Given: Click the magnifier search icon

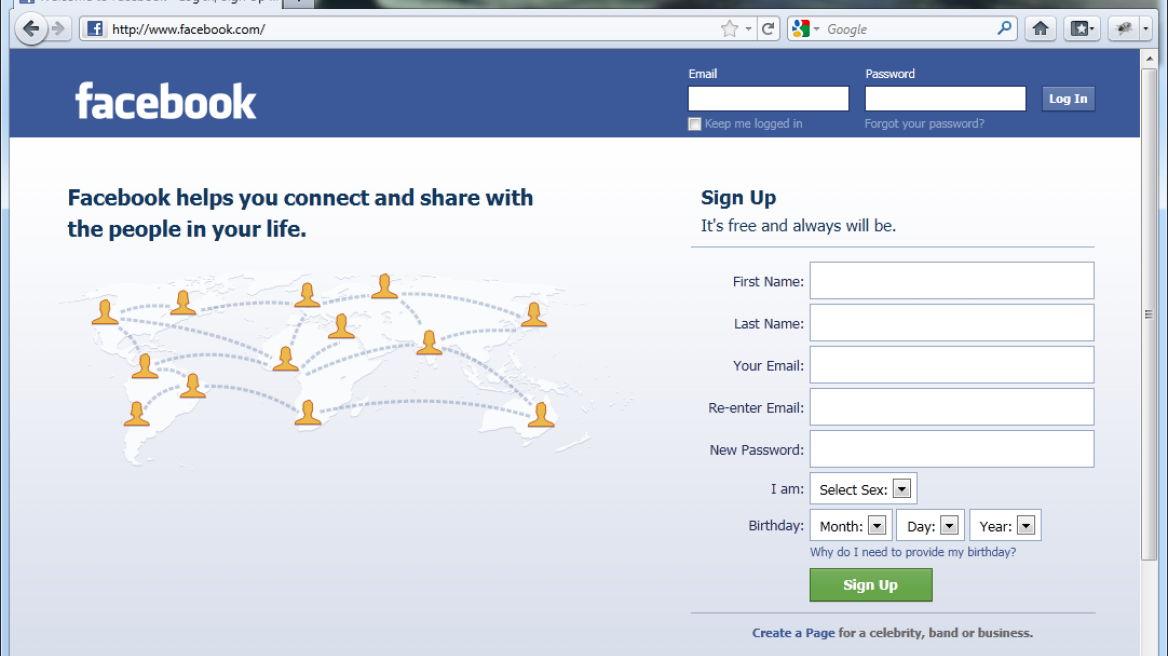Looking at the screenshot, I should click(x=1004, y=28).
